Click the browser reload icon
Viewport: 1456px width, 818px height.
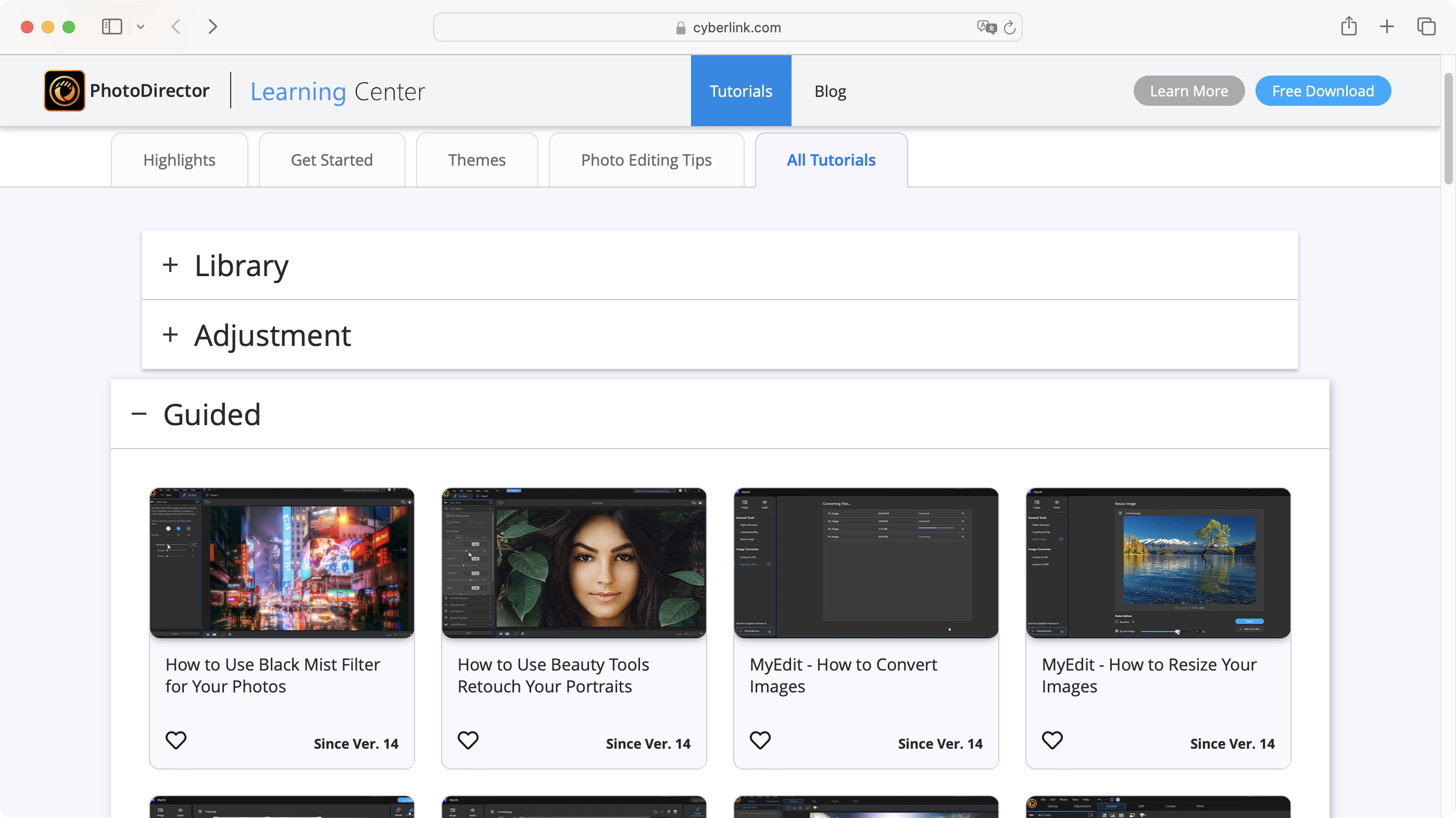click(1009, 27)
